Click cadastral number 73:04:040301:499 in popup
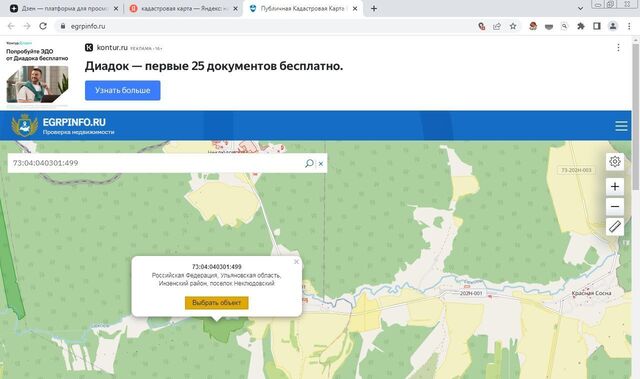Screen dimensions: 640x379 pos(217,266)
